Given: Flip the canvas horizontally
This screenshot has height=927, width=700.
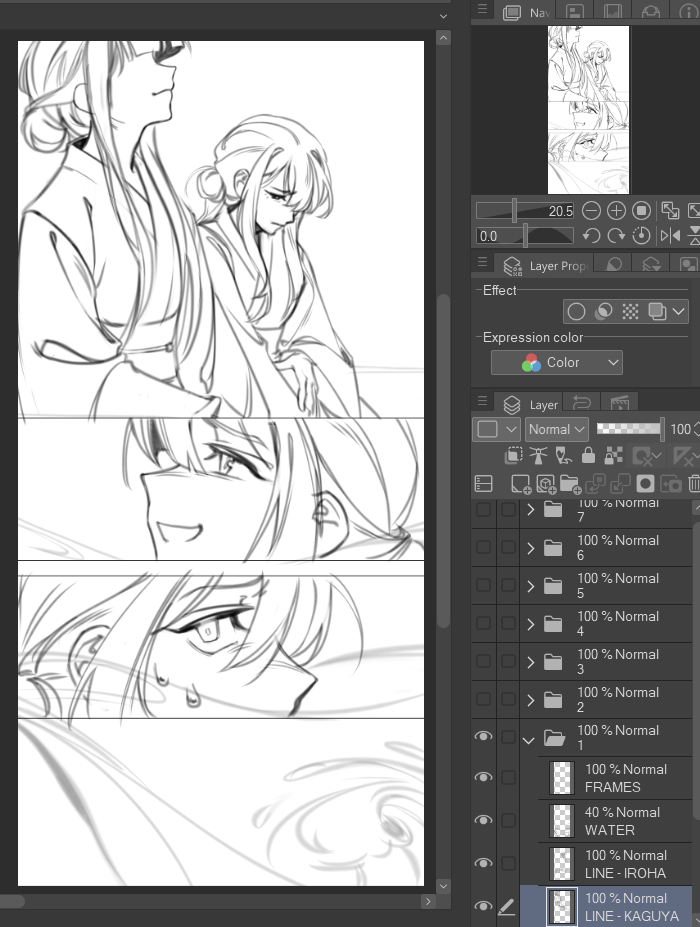Looking at the screenshot, I should pos(670,236).
